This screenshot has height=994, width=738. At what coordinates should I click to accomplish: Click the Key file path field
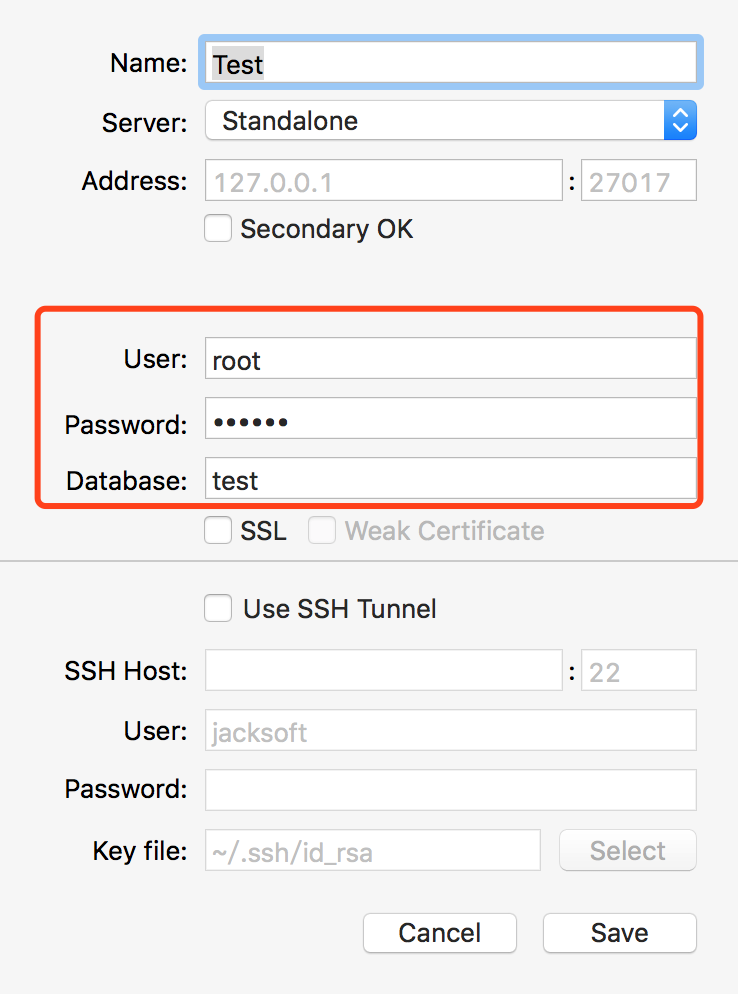(373, 851)
